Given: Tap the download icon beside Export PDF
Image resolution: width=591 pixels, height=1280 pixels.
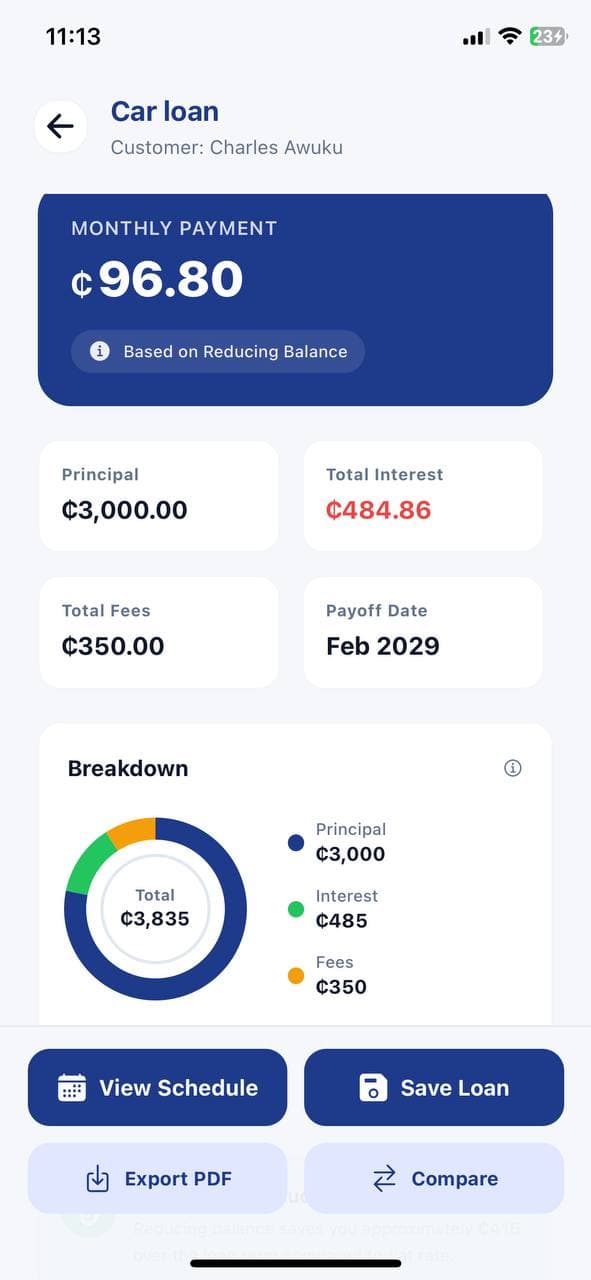Looking at the screenshot, I should (97, 1178).
